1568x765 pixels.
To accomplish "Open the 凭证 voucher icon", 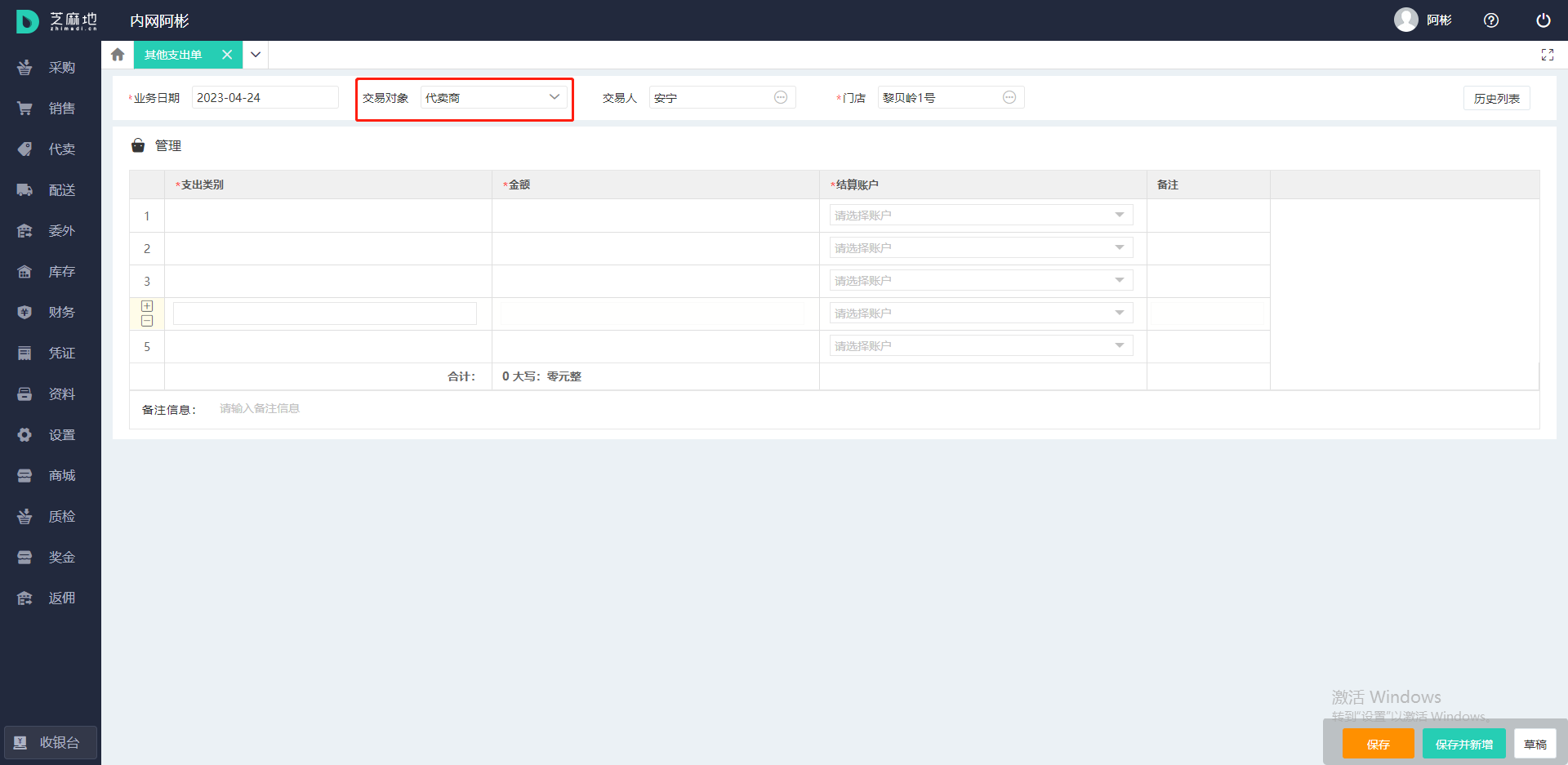I will tap(24, 353).
